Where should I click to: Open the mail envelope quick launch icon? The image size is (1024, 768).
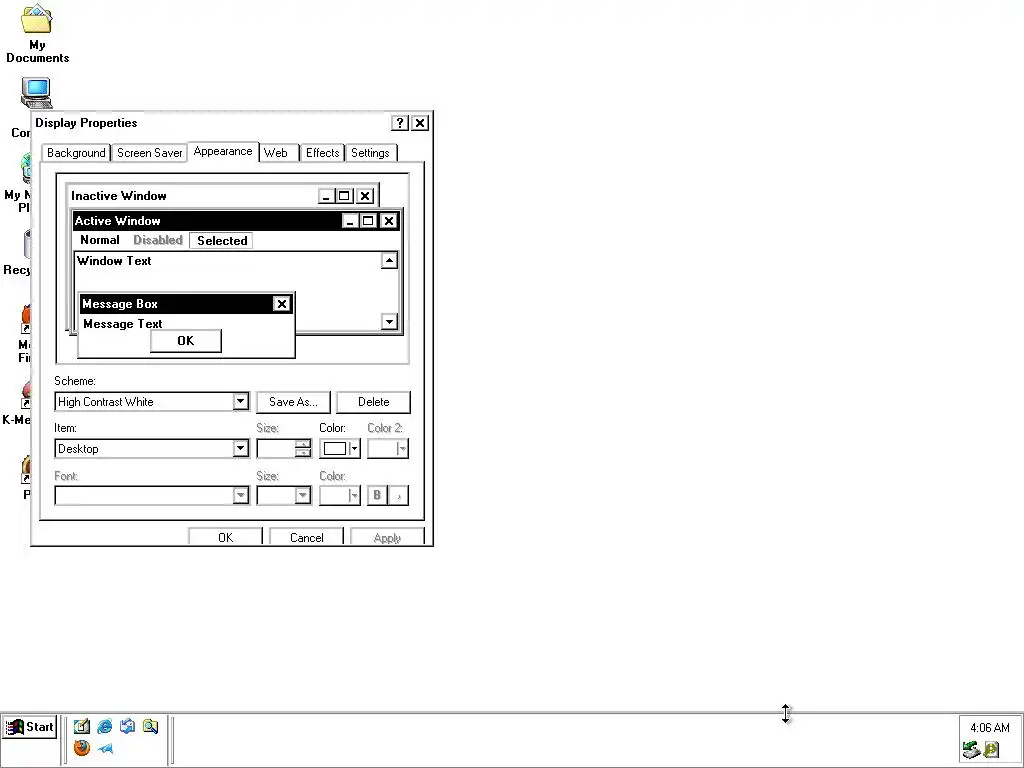coord(127,726)
